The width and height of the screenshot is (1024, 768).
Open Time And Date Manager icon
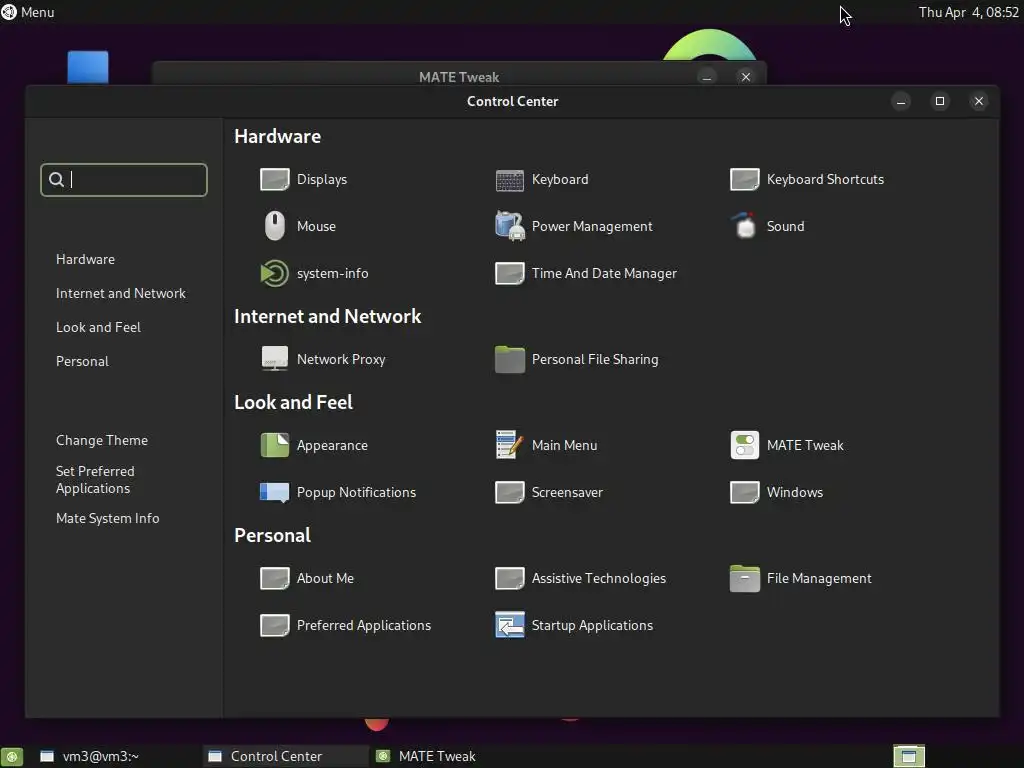509,273
